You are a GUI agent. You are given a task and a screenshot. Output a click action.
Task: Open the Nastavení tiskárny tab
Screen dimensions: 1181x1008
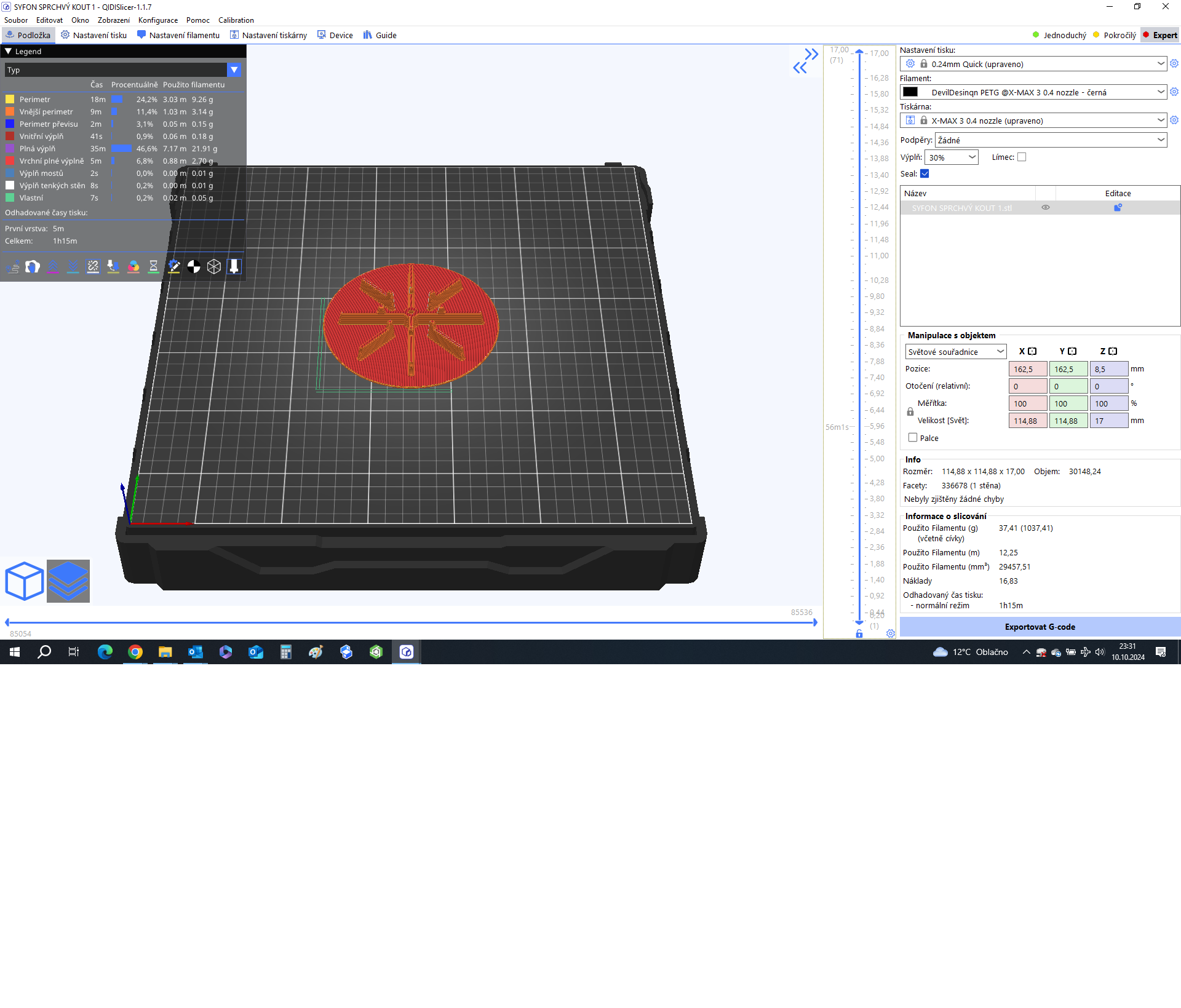point(268,36)
